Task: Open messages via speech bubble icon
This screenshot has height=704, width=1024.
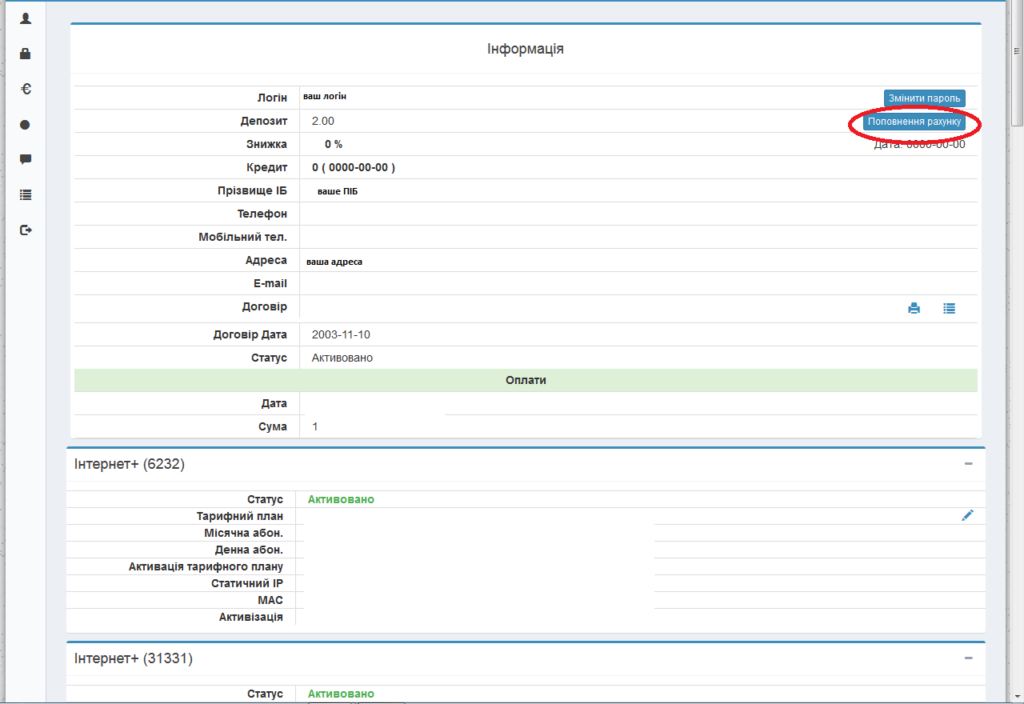Action: tap(26, 159)
